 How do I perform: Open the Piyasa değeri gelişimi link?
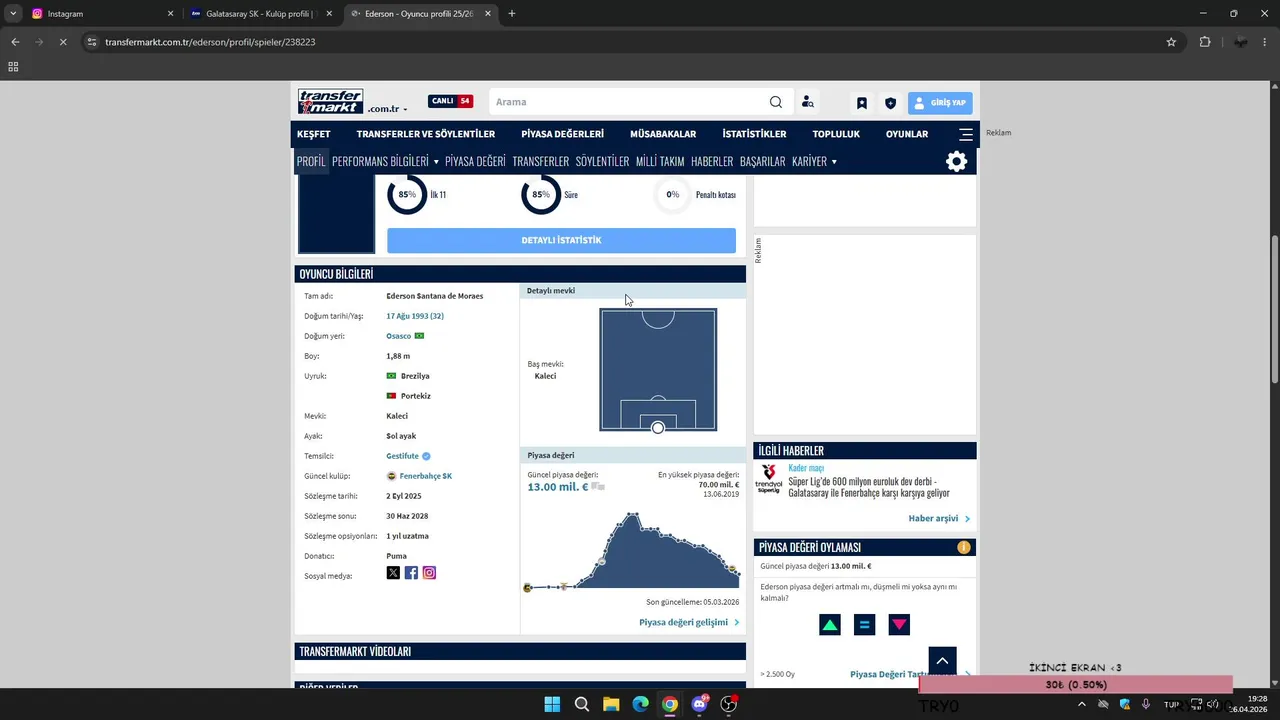pos(689,622)
